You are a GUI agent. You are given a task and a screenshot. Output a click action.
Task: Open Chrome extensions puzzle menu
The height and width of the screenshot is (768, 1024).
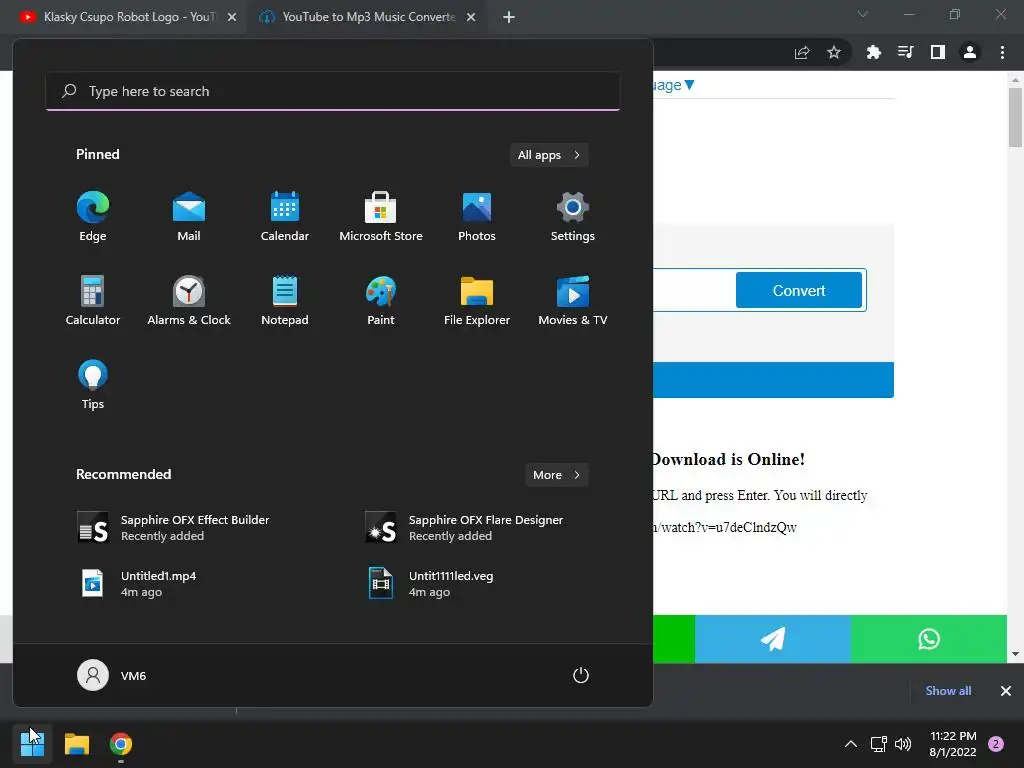pos(874,52)
